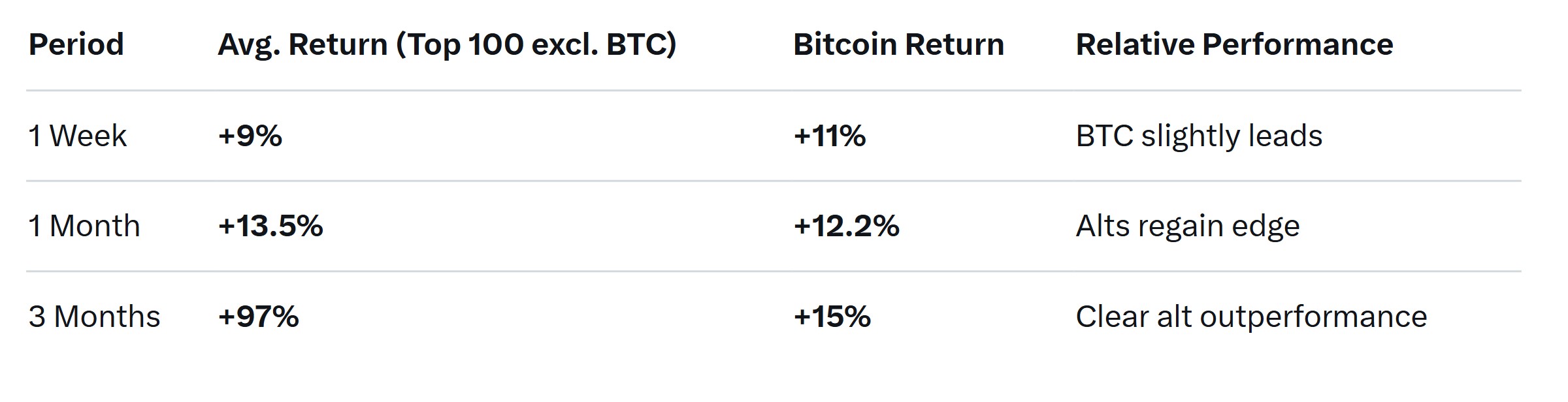Image resolution: width=1568 pixels, height=402 pixels.
Task: Select the '1 Week' period cell
Action: (x=77, y=136)
